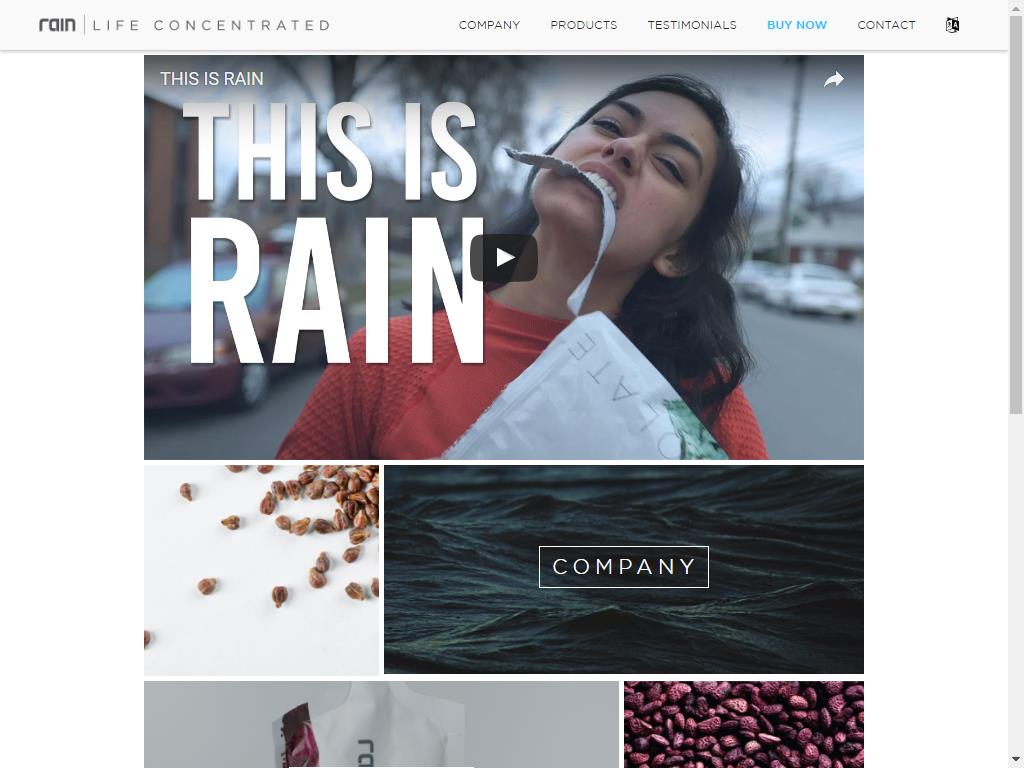Click the share arrow on video
Viewport: 1024px width, 768px height.
pyautogui.click(x=833, y=80)
